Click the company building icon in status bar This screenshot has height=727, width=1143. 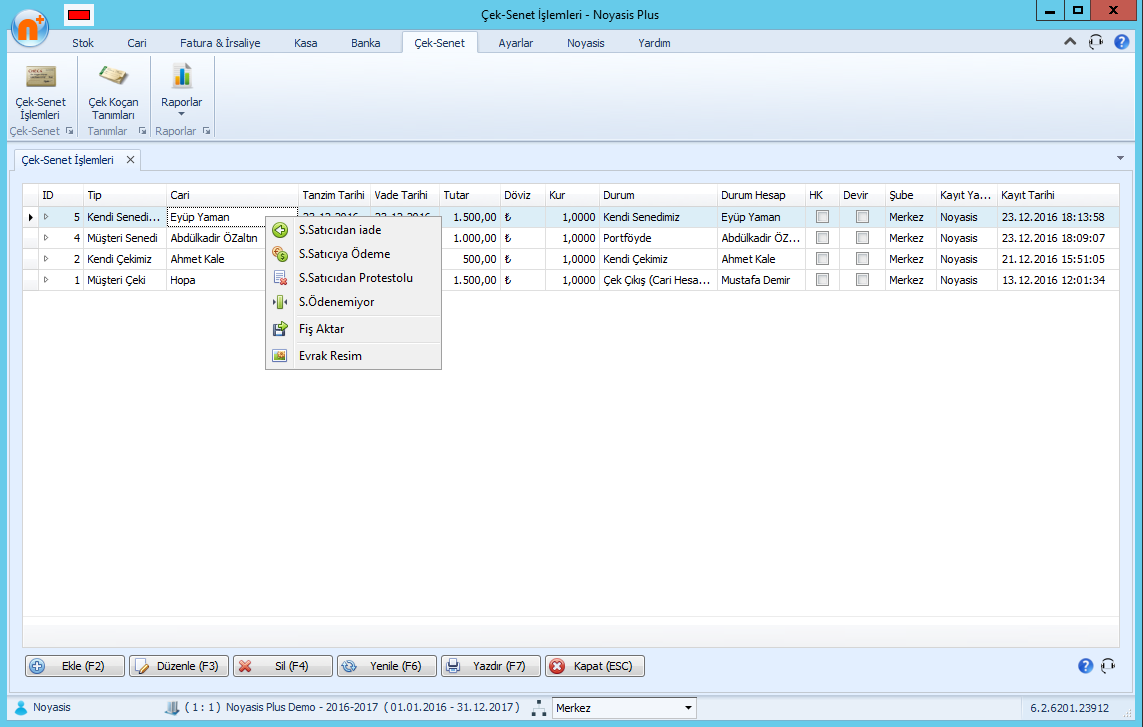click(x=173, y=707)
